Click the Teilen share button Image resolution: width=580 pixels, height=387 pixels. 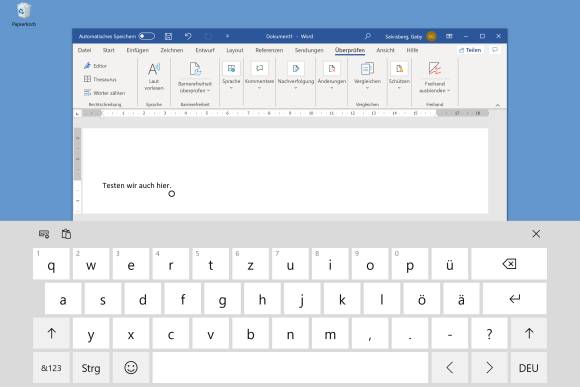(470, 50)
